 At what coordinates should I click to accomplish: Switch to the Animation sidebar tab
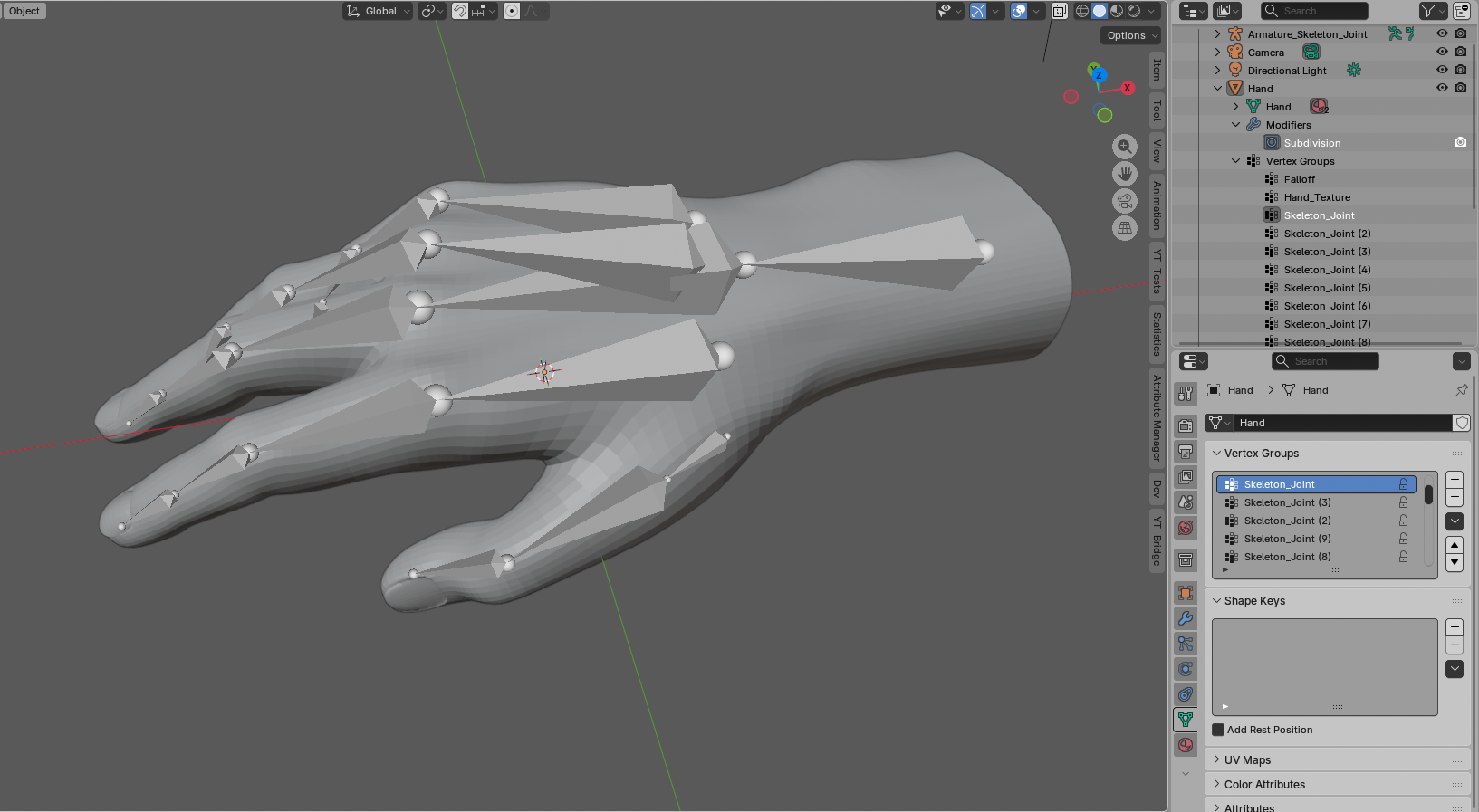click(1157, 205)
